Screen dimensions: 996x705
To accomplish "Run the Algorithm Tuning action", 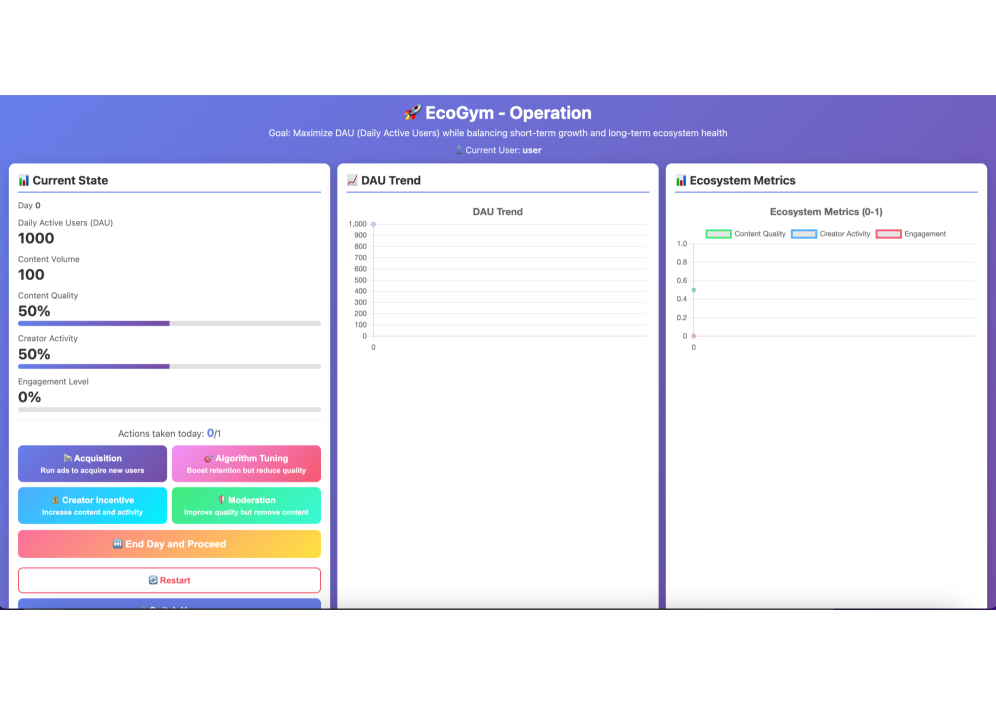I will (x=246, y=464).
